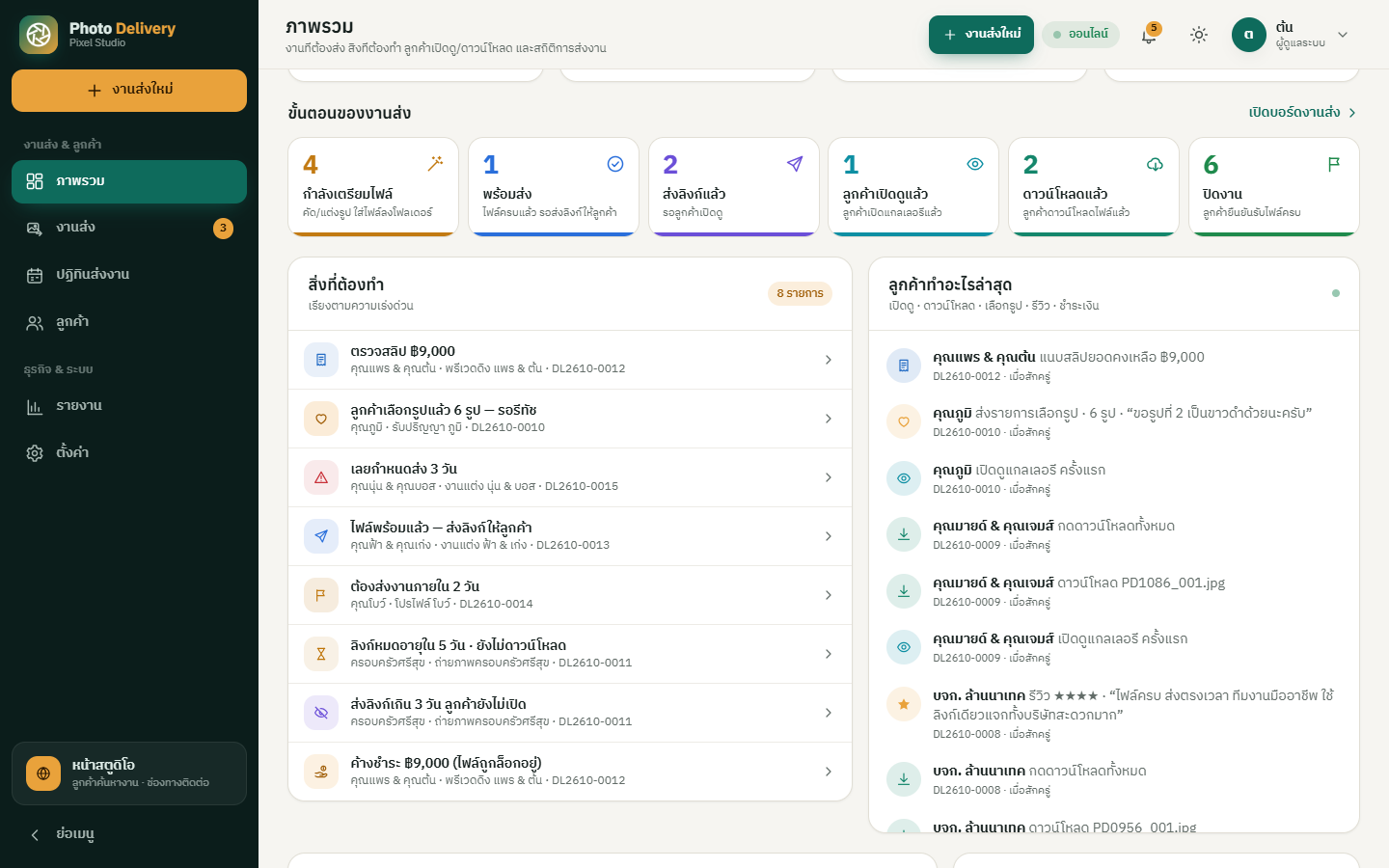Click the ส่งลิงก์แล้ว paper plane icon
This screenshot has width=1389, height=868.
pos(795,164)
